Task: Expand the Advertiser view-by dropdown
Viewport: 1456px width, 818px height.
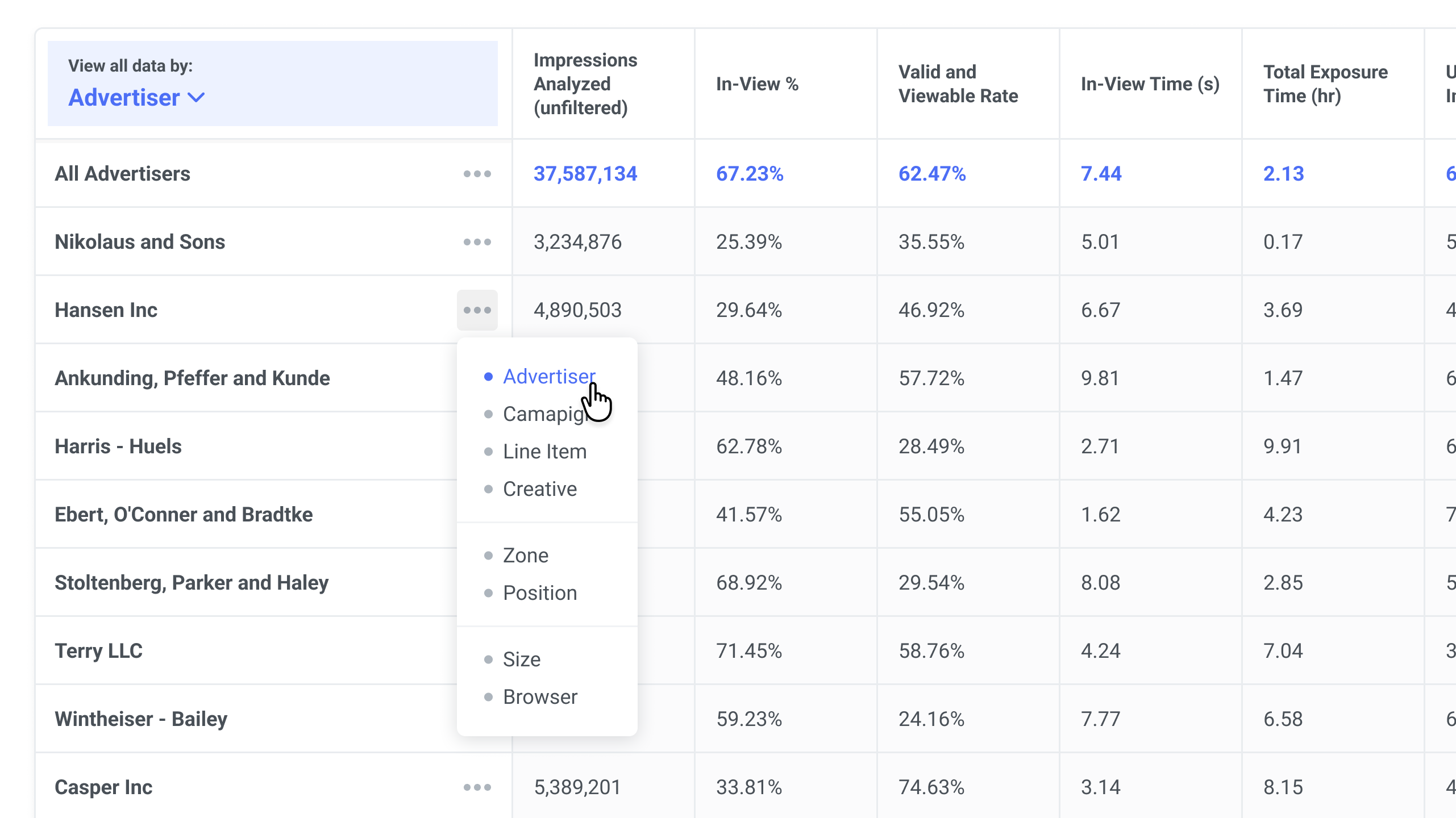Action: click(x=136, y=98)
